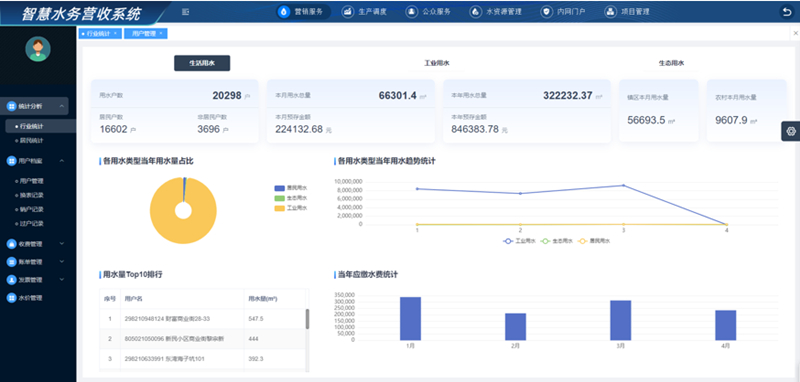
Task: Click the row 298210948124 财富商业街28-33
Action: (x=203, y=319)
